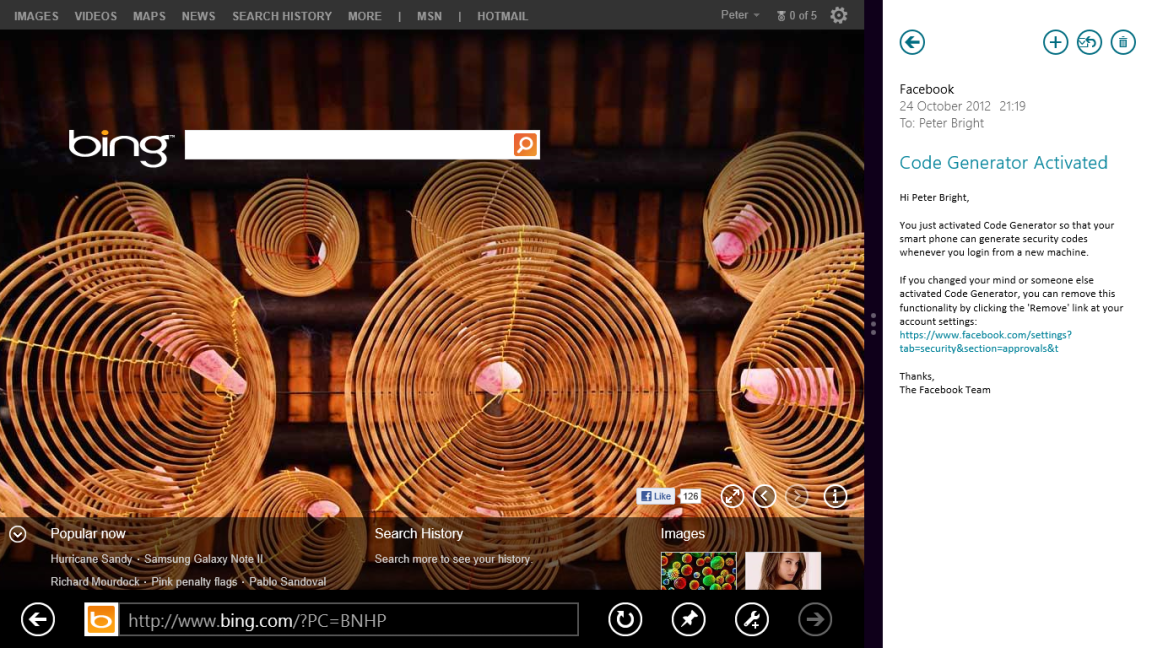View the Bing image in fullscreen
This screenshot has width=1152, height=648.
coord(733,495)
